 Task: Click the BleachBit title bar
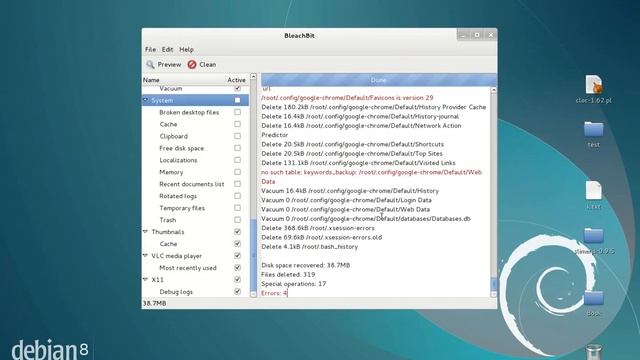click(299, 36)
